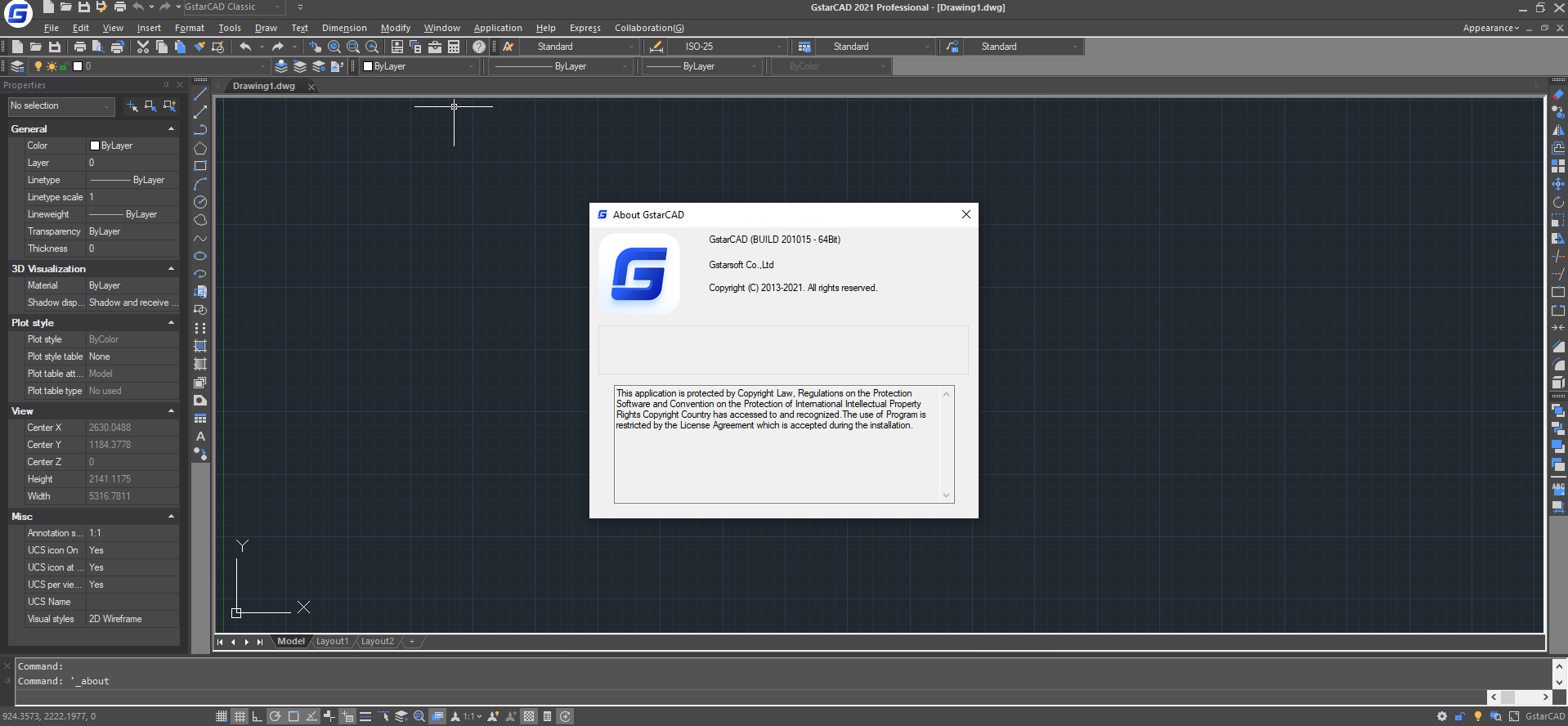Select the Ellipse tool
The image size is (1568, 726).
pyautogui.click(x=200, y=256)
